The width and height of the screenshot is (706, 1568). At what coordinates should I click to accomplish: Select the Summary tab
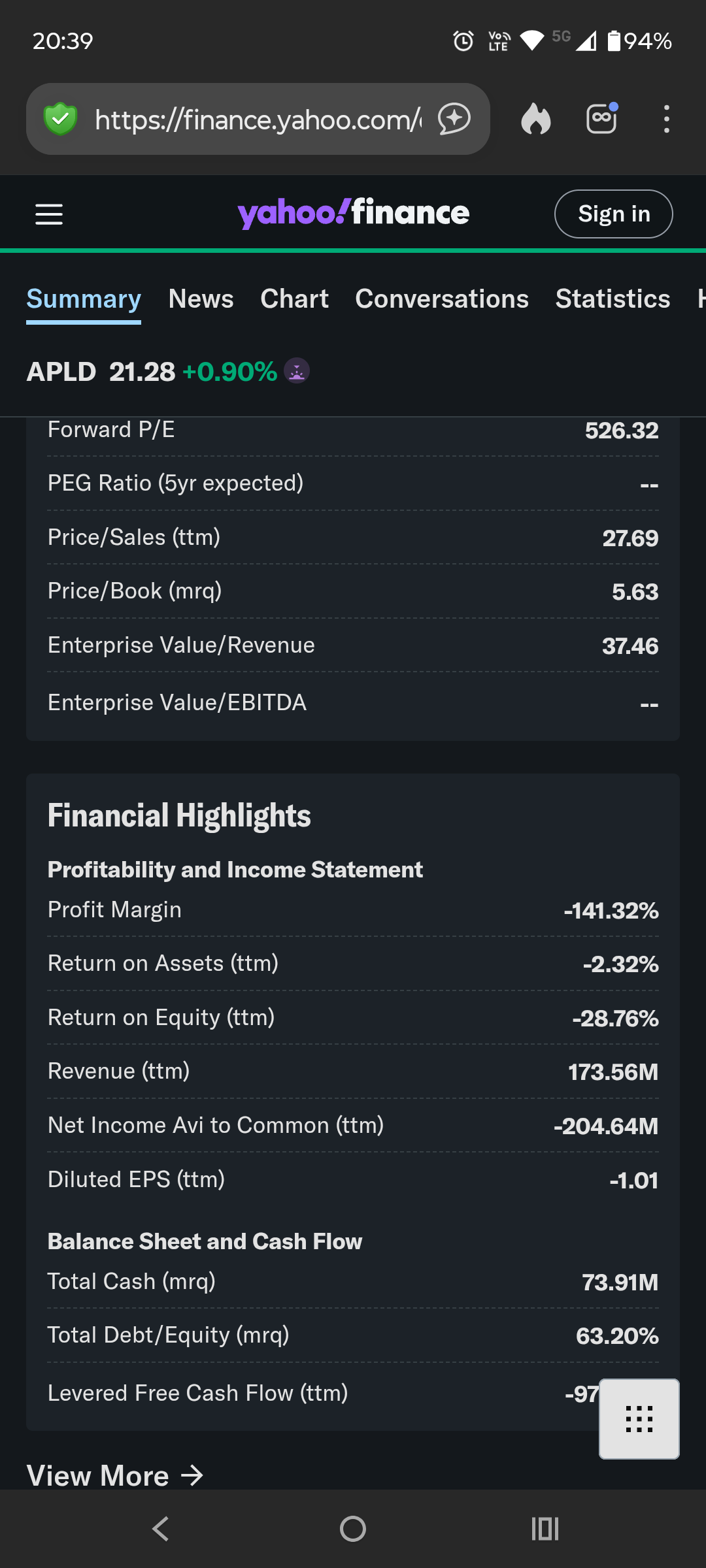(84, 299)
